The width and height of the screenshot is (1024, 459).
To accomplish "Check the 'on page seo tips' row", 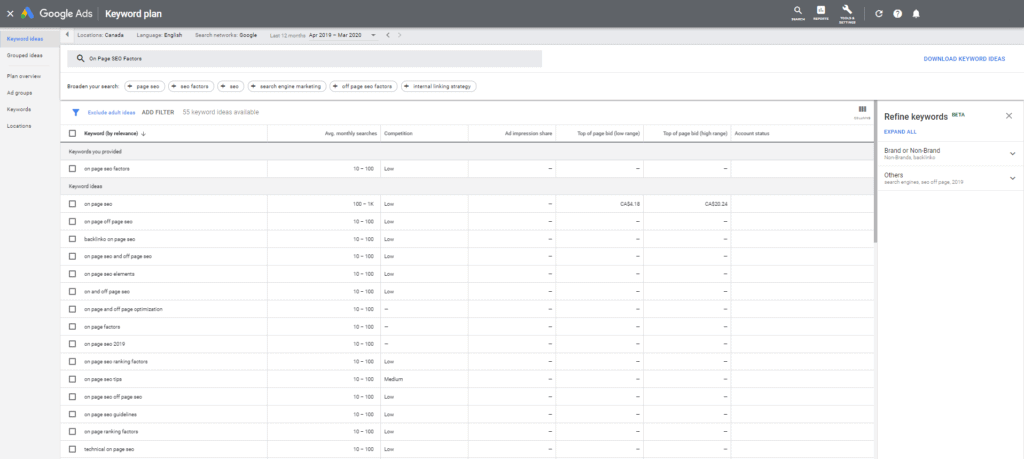I will coord(72,379).
